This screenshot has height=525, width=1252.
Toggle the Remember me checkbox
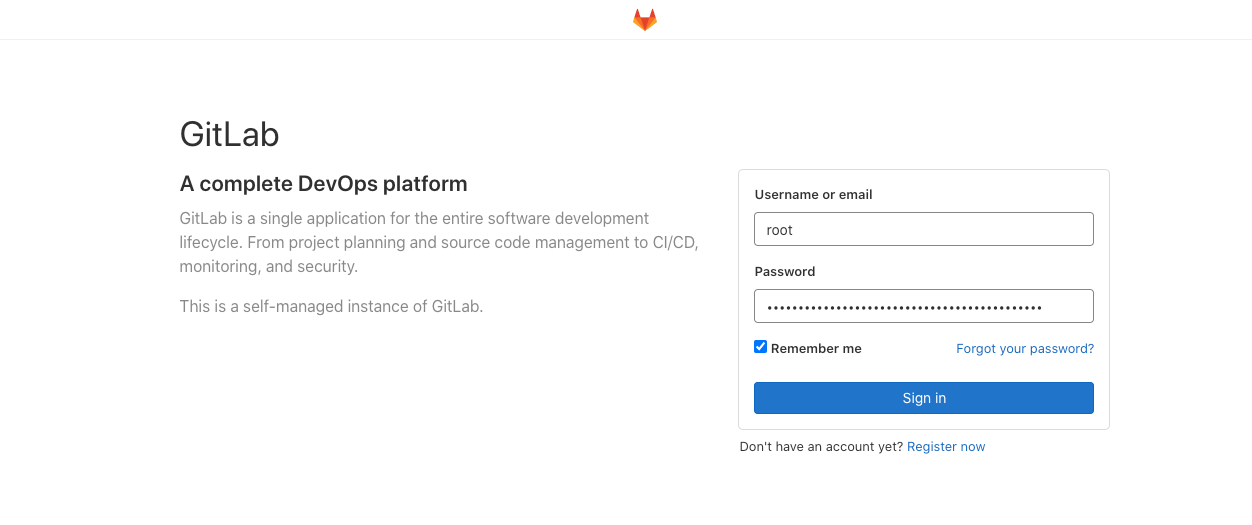click(x=760, y=347)
